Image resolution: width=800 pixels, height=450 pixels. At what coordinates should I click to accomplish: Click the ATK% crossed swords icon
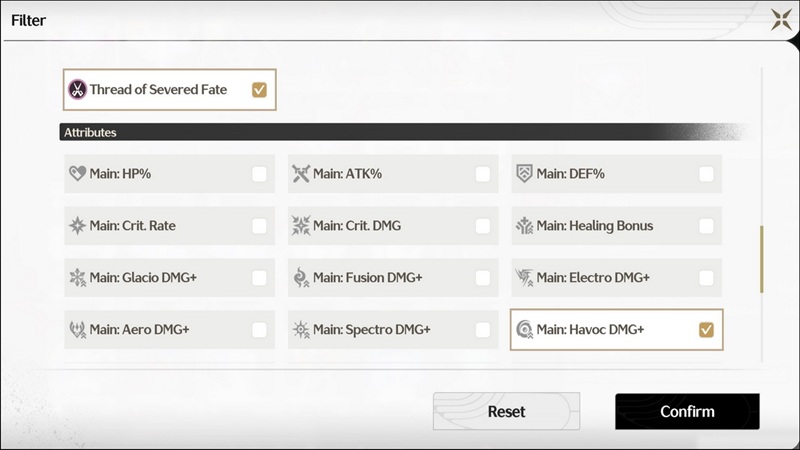pyautogui.click(x=301, y=174)
